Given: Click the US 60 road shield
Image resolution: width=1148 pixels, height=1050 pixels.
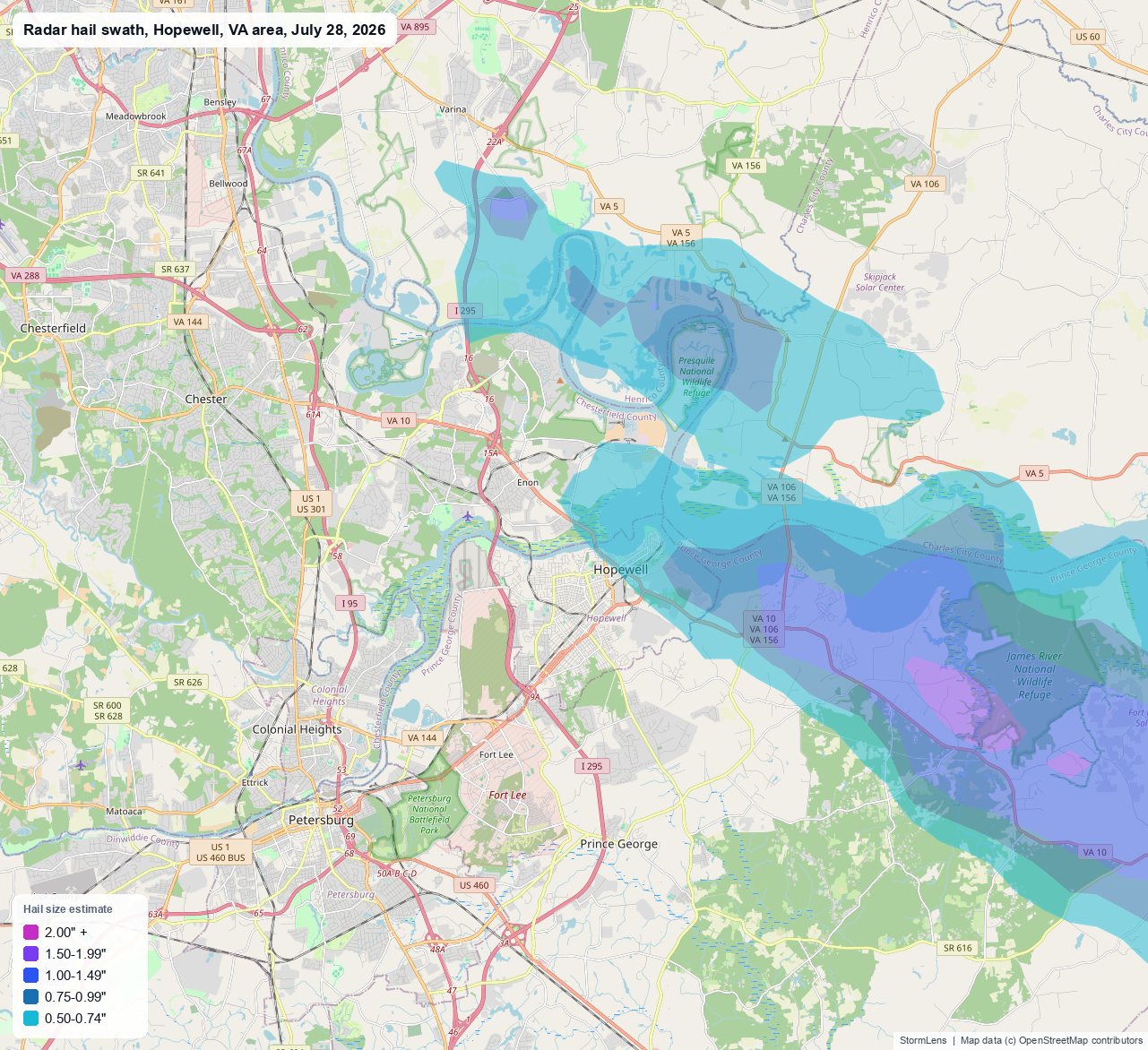Looking at the screenshot, I should click(1087, 37).
